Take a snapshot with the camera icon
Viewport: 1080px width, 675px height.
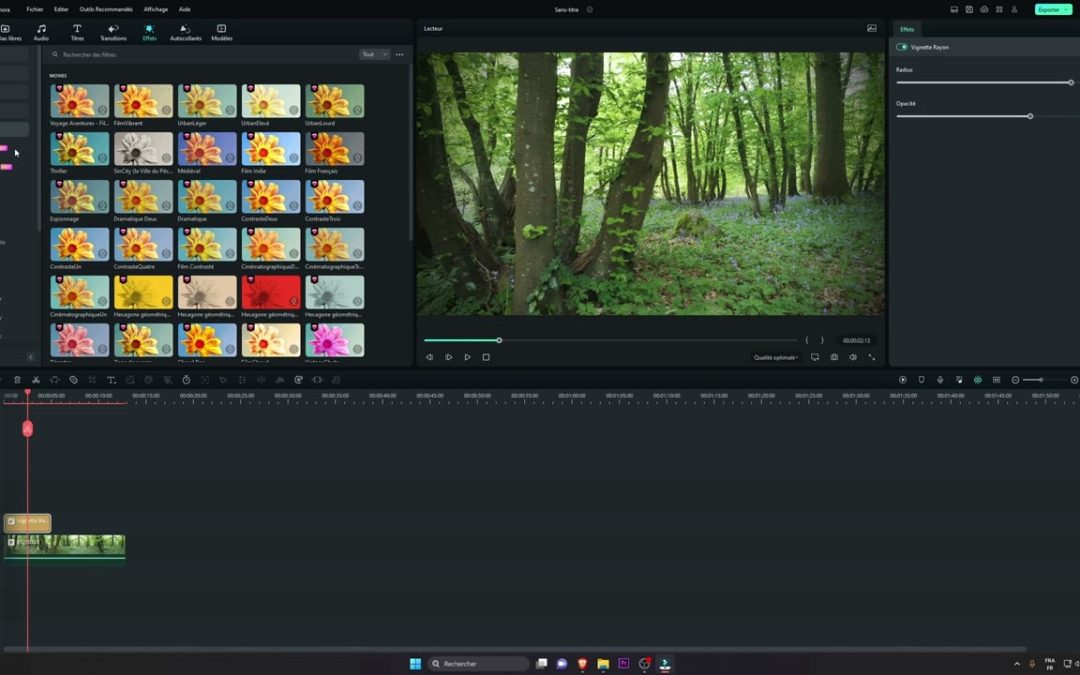(x=834, y=357)
